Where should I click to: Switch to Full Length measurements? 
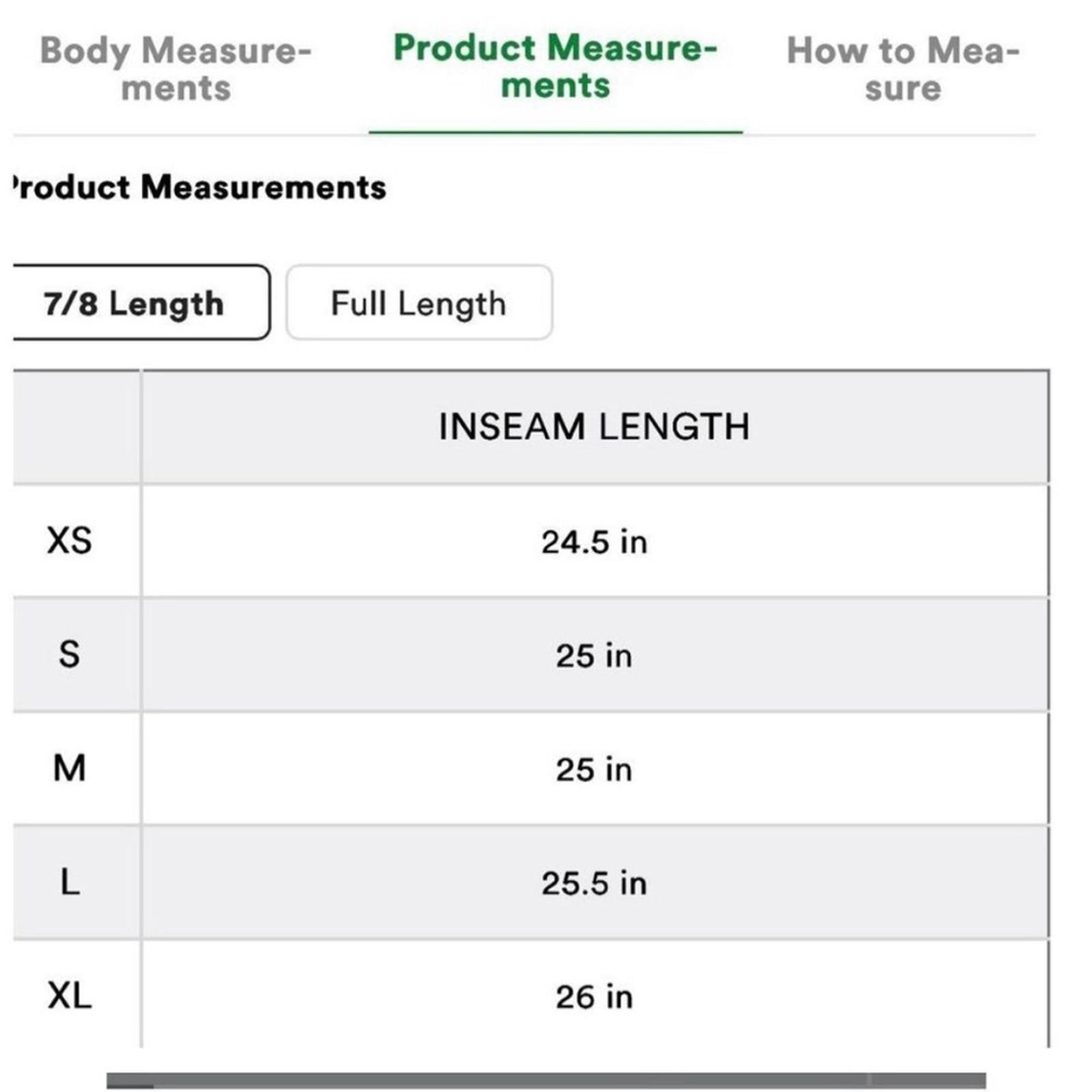point(418,303)
